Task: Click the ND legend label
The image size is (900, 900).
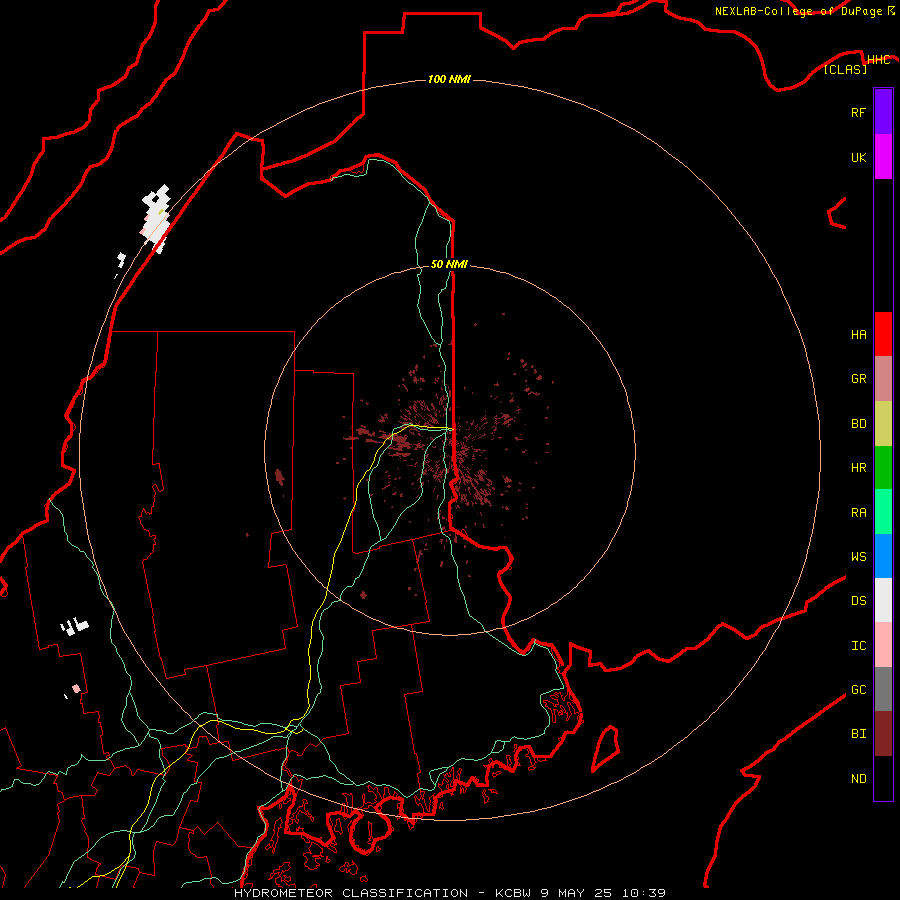Action: point(858,779)
